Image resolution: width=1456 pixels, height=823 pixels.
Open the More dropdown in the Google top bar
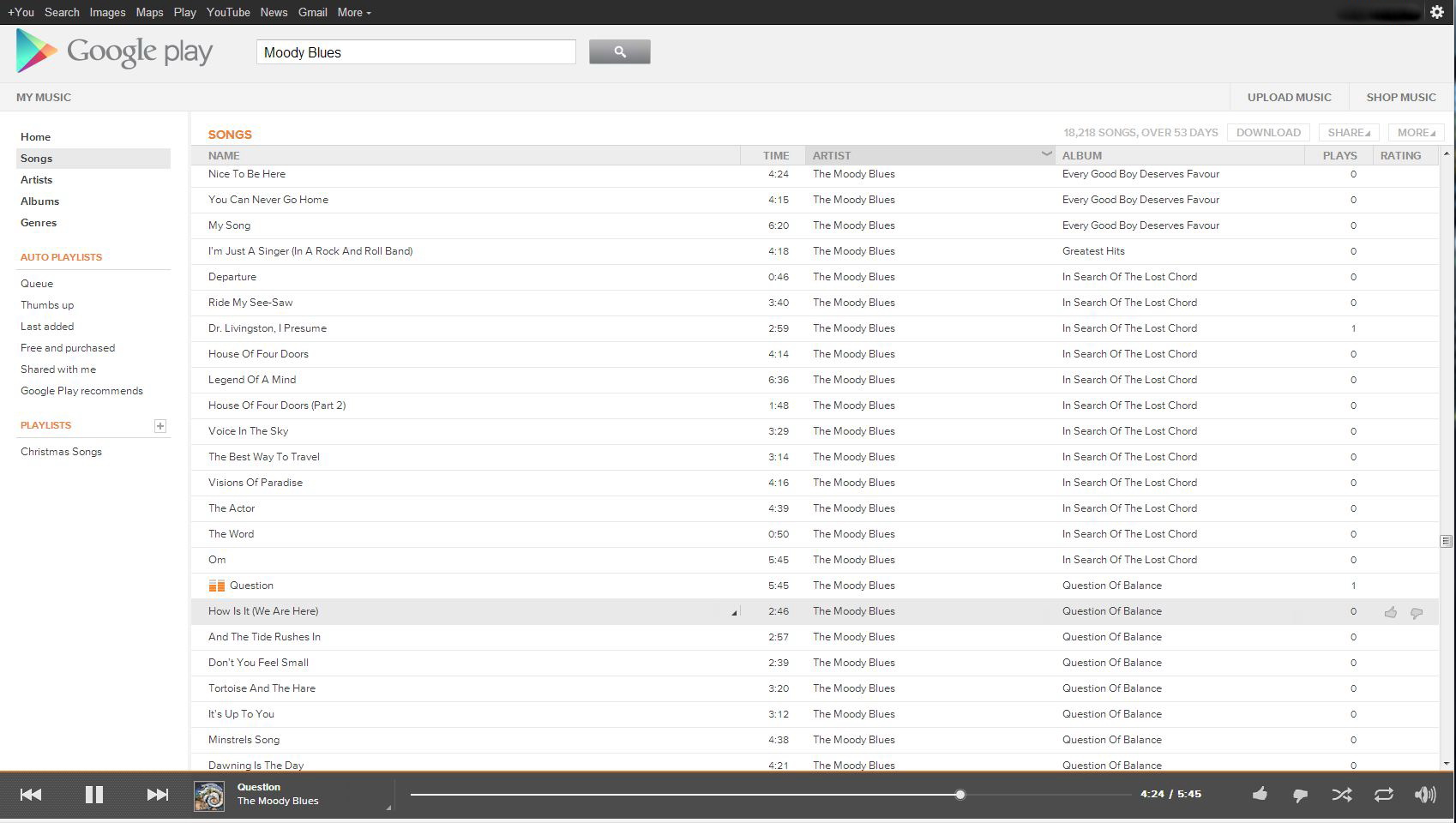click(x=354, y=12)
